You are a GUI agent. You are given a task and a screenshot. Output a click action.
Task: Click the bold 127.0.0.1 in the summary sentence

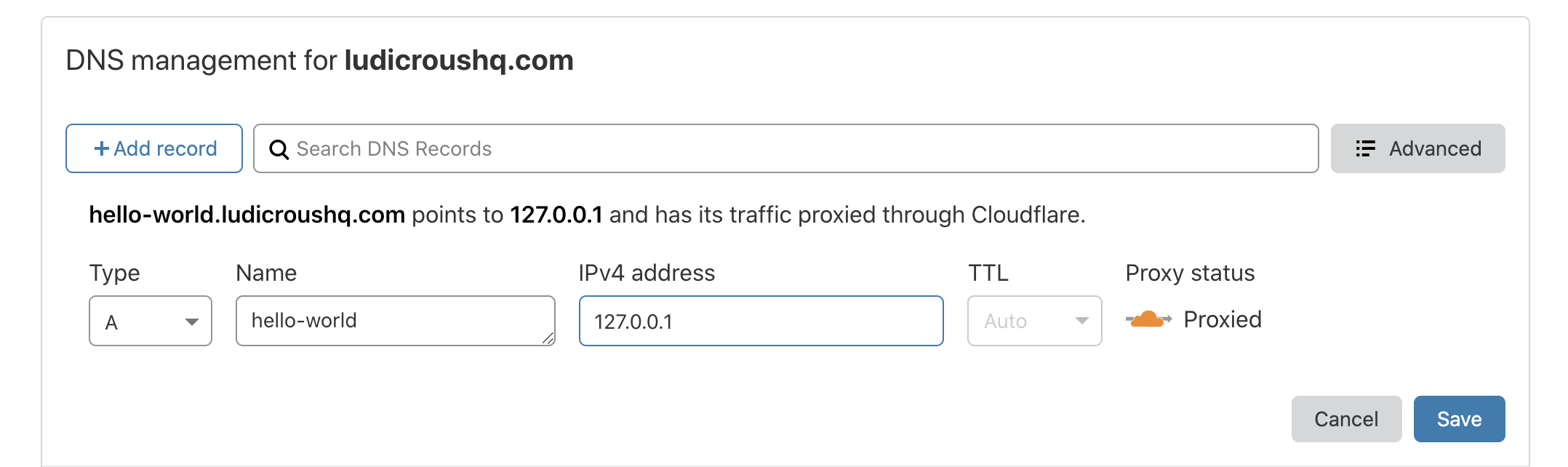[556, 215]
